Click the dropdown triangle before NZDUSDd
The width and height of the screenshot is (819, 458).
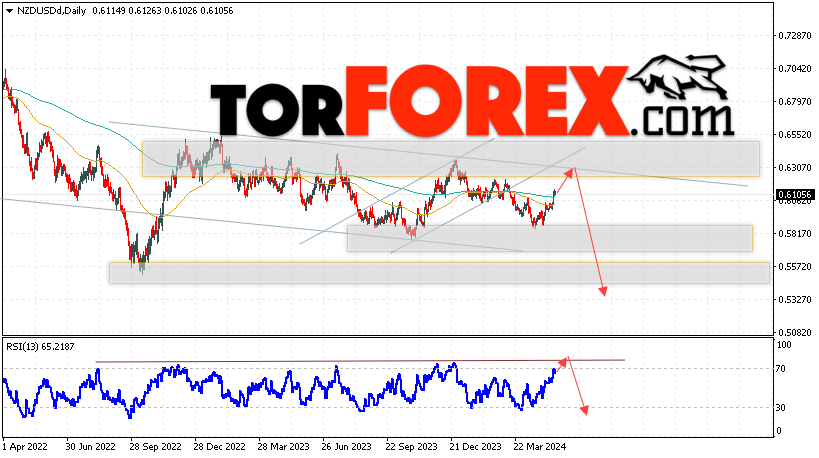9,11
